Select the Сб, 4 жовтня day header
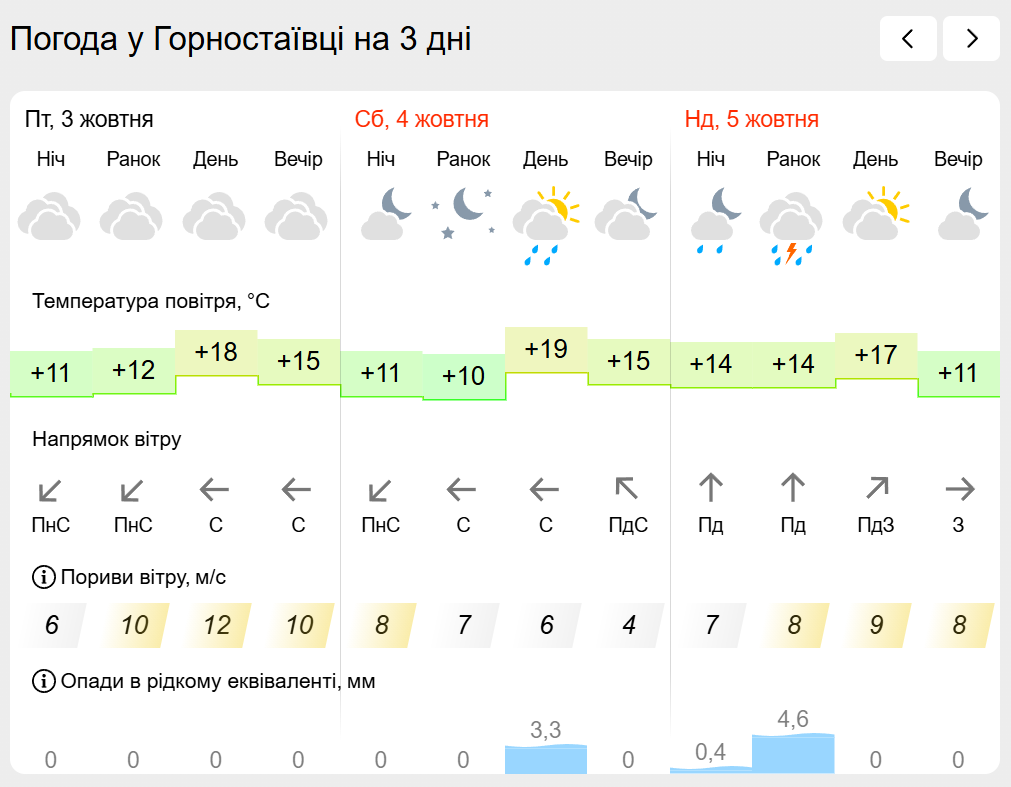 [421, 120]
